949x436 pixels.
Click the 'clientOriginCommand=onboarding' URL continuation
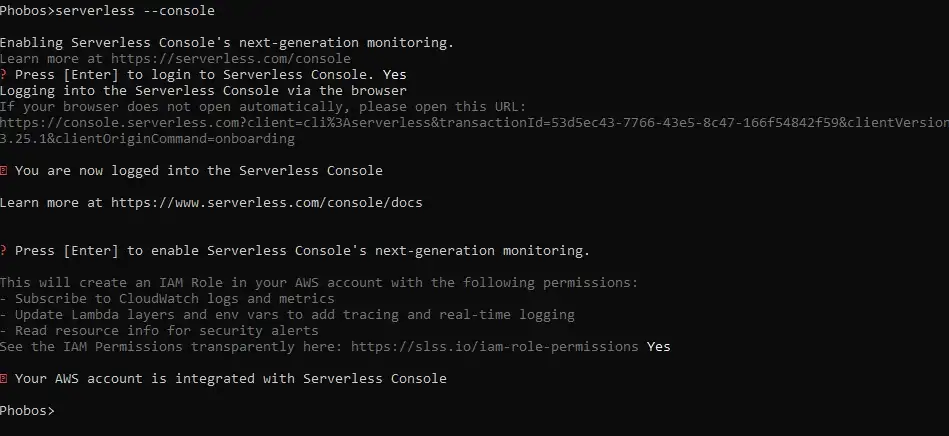tap(147, 139)
